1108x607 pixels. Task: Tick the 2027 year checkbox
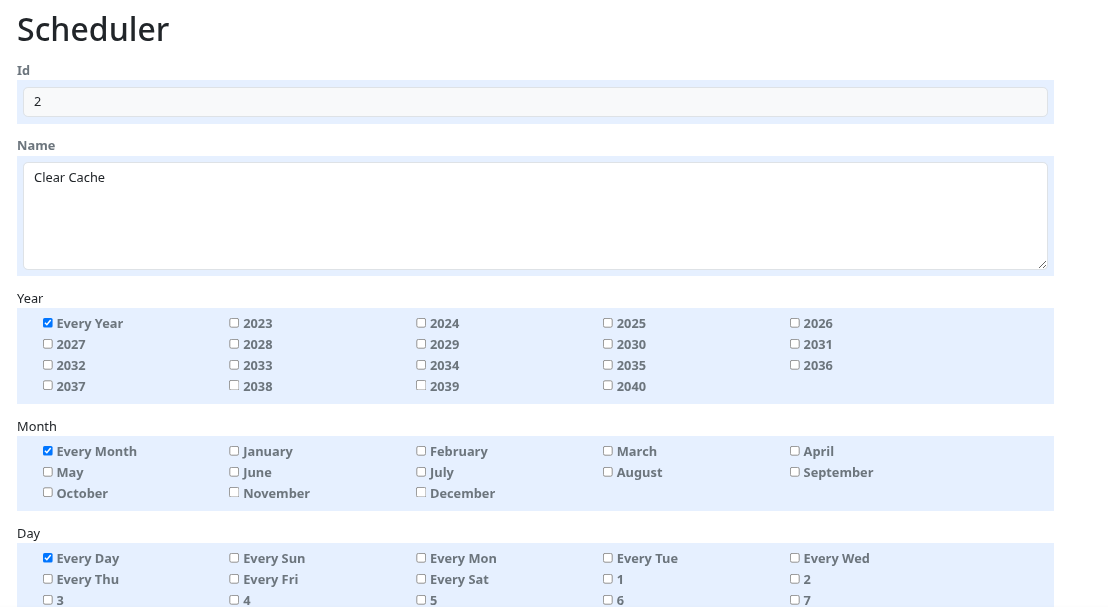click(47, 344)
